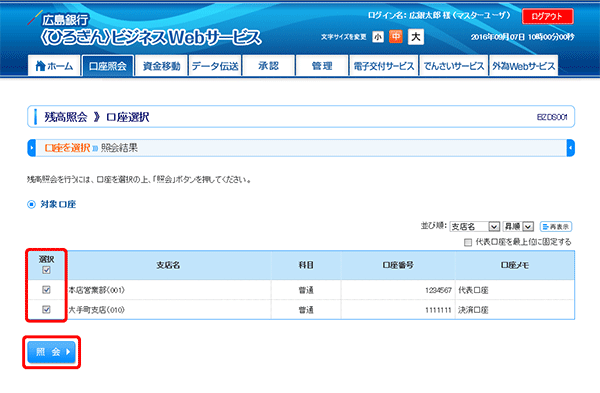600x393 pixels.
Task: Open the ホーム tab
Action: point(54,66)
